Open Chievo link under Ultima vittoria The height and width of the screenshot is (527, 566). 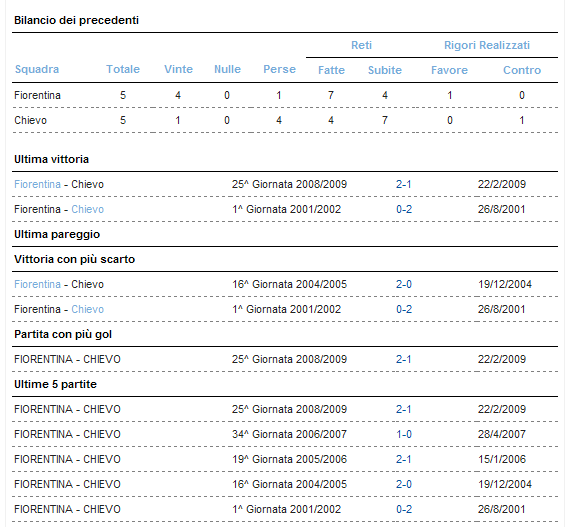[x=88, y=209]
